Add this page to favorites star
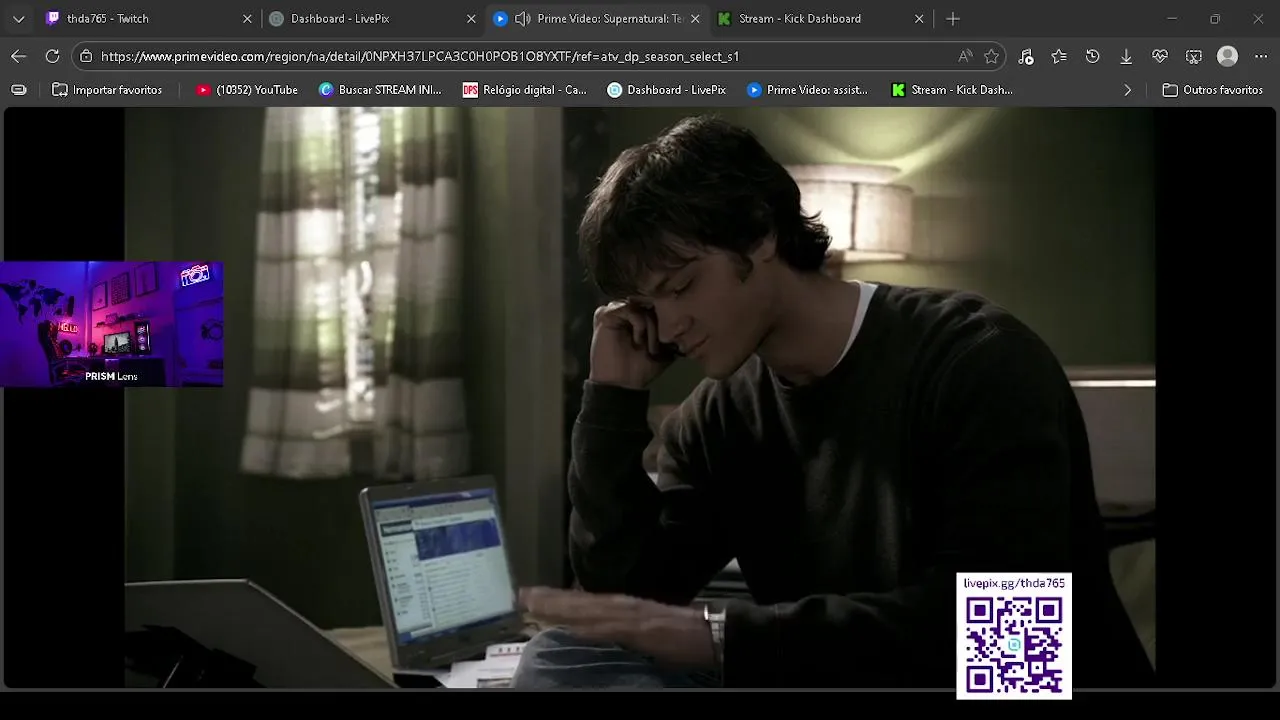The width and height of the screenshot is (1280, 720). pyautogui.click(x=991, y=56)
